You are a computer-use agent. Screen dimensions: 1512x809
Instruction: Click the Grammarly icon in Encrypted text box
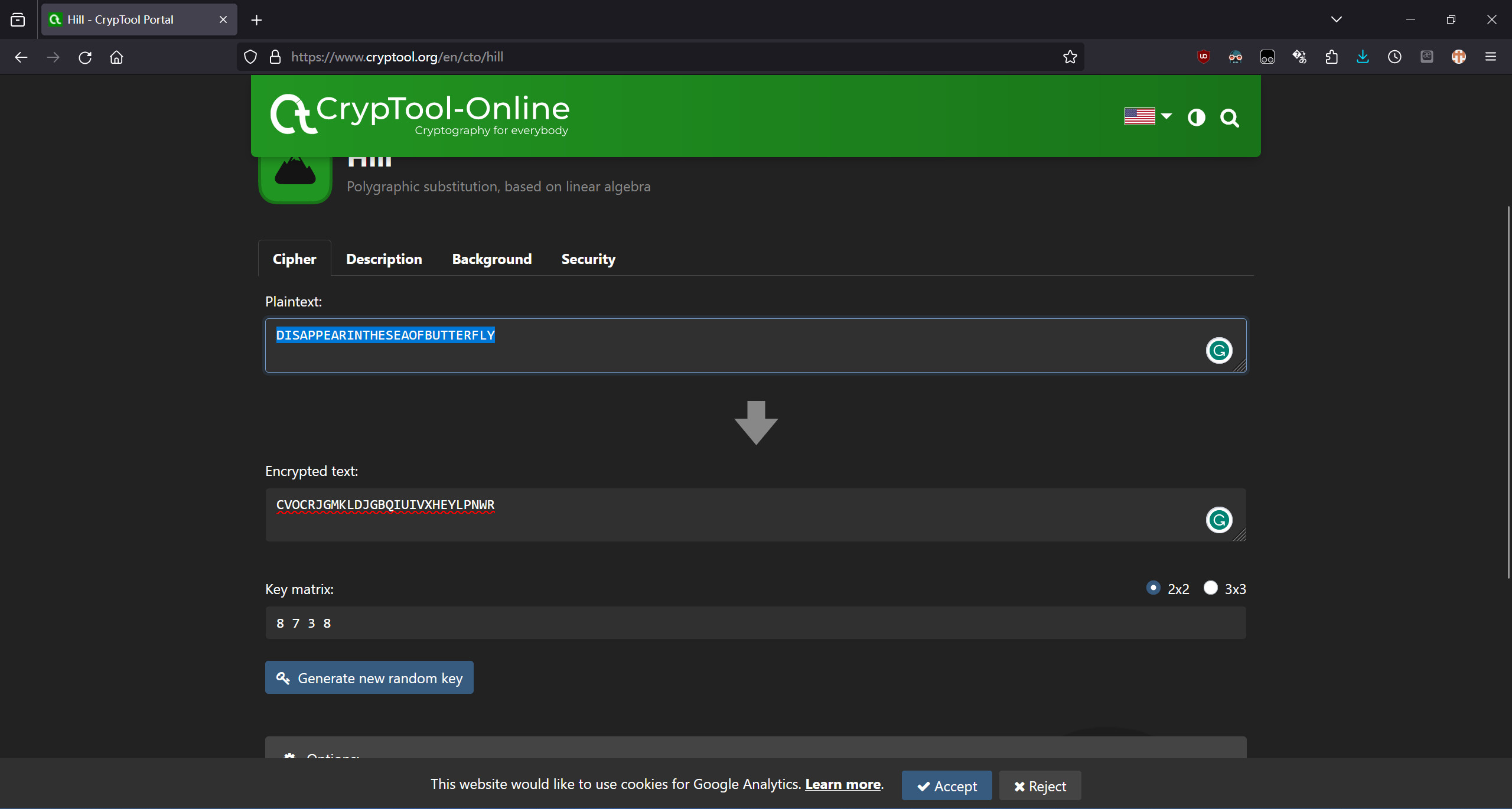[1218, 520]
